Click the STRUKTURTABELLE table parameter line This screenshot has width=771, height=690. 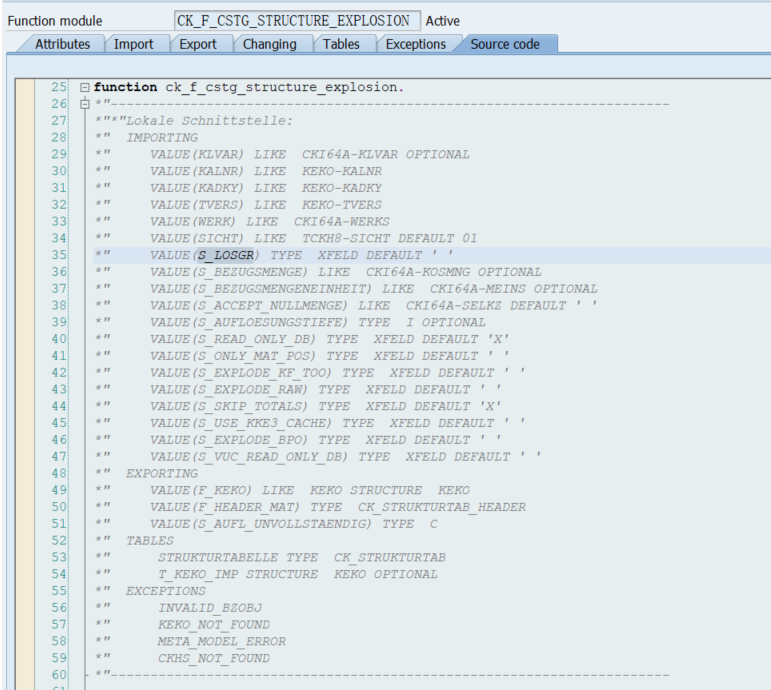coord(301,557)
